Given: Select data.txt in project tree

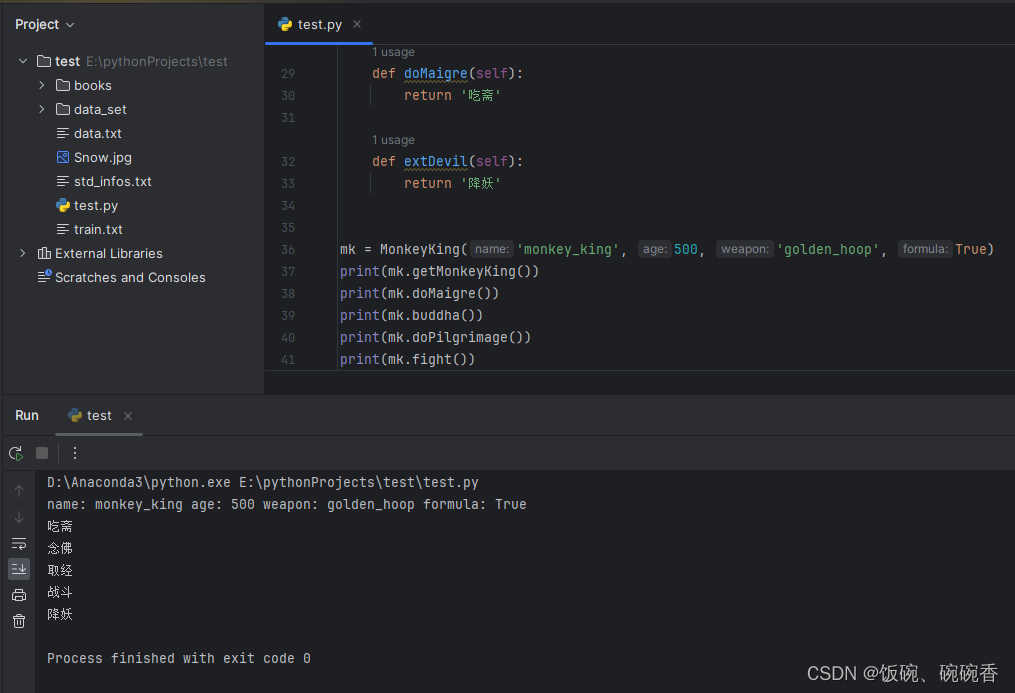Looking at the screenshot, I should click(x=98, y=133).
